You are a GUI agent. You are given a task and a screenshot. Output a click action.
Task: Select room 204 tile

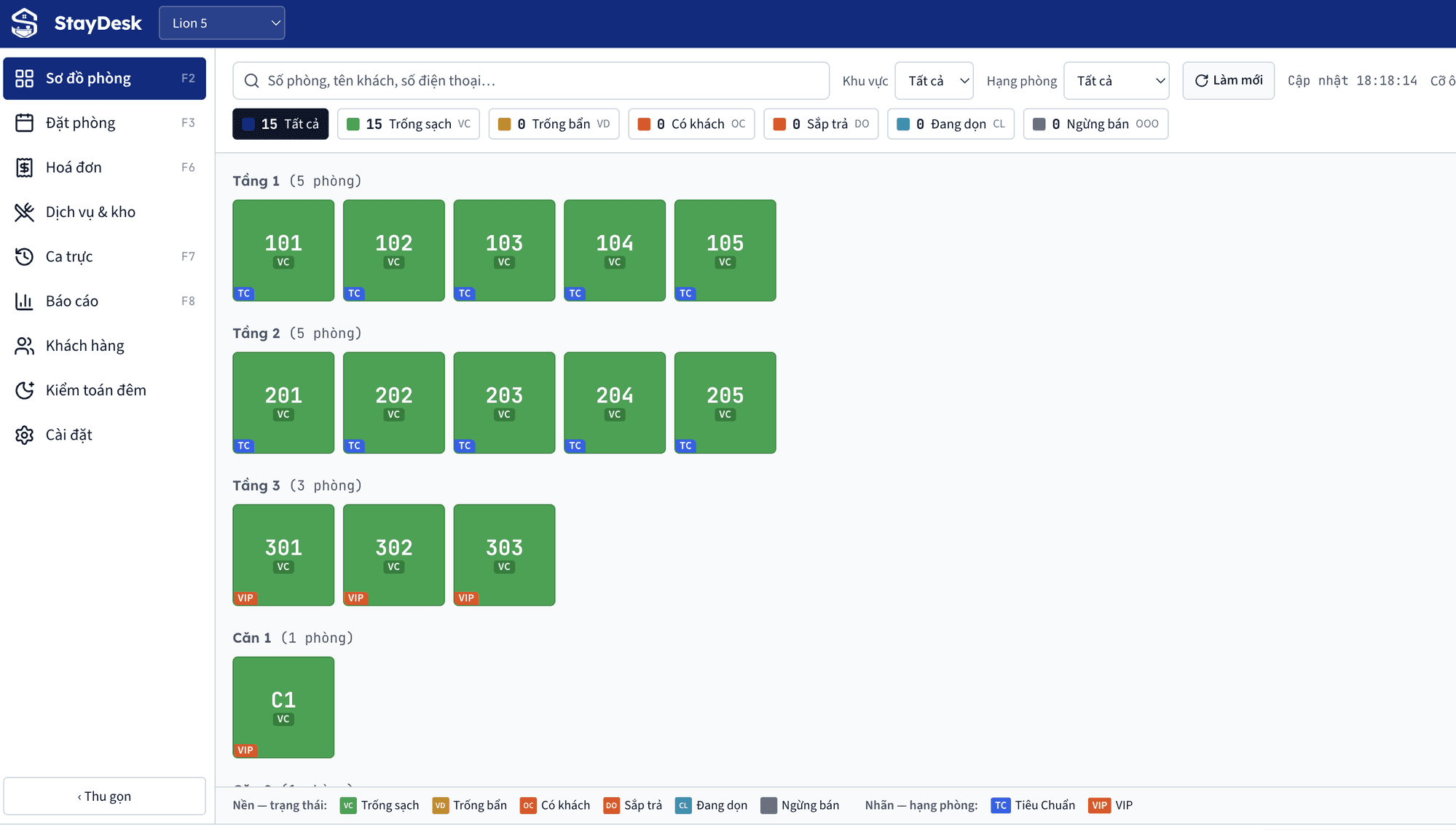pyautogui.click(x=615, y=403)
